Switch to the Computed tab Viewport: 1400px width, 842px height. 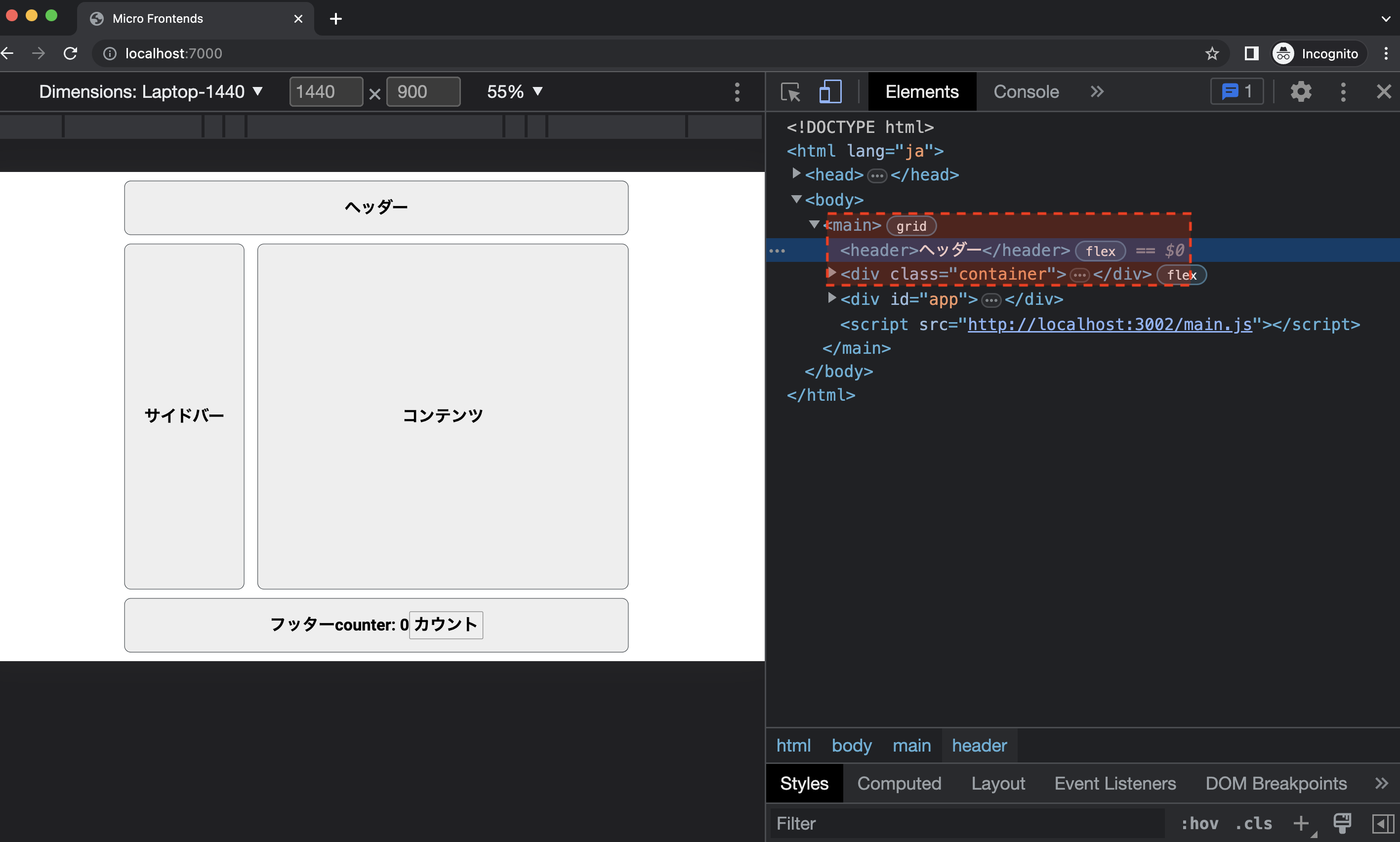tap(899, 784)
